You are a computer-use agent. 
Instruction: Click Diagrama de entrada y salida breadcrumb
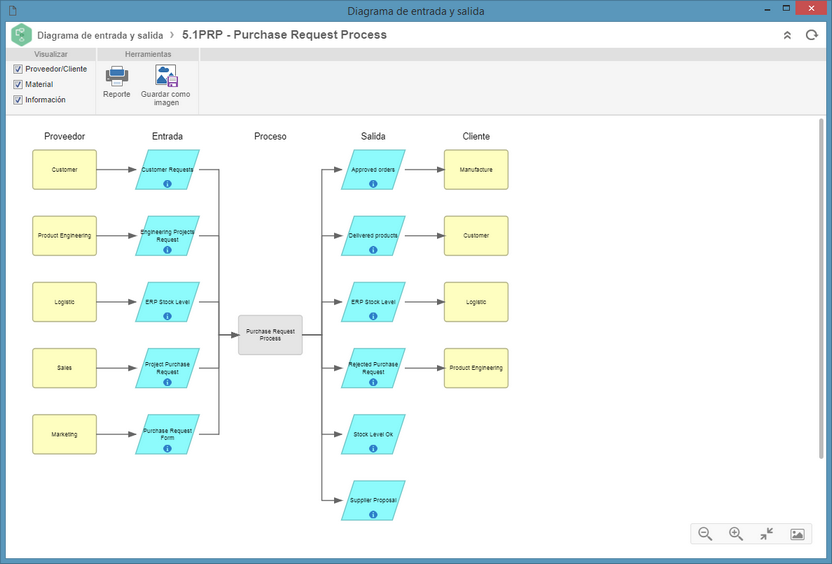tap(100, 36)
